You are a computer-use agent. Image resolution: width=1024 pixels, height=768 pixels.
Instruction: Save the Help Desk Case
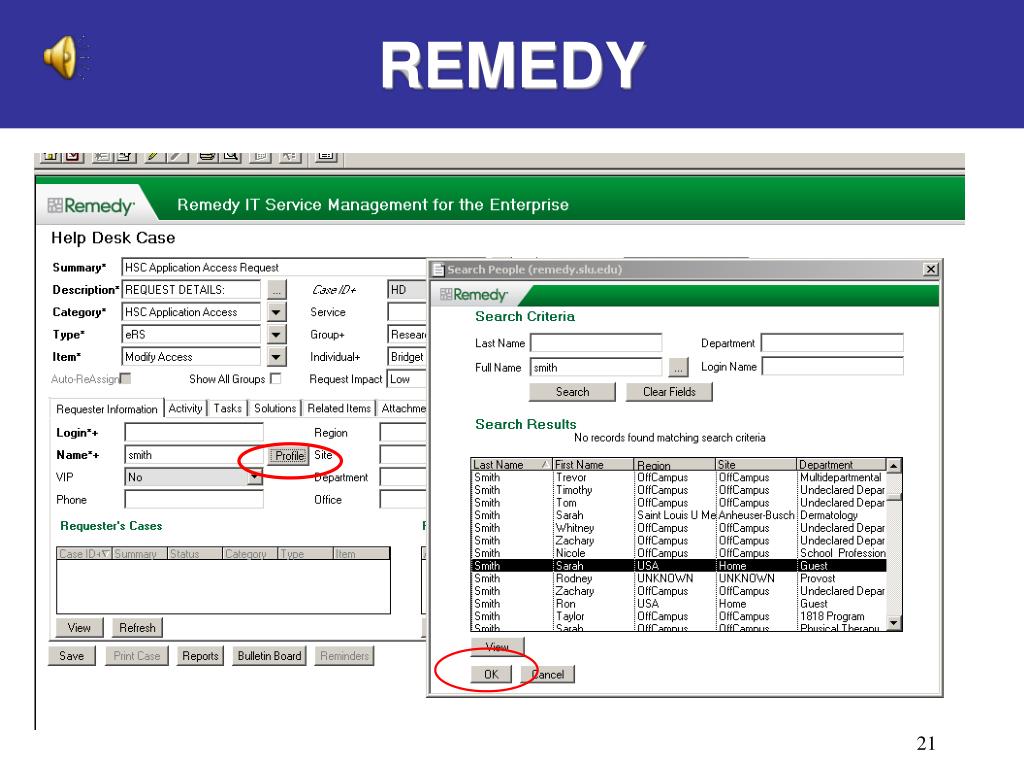click(71, 656)
